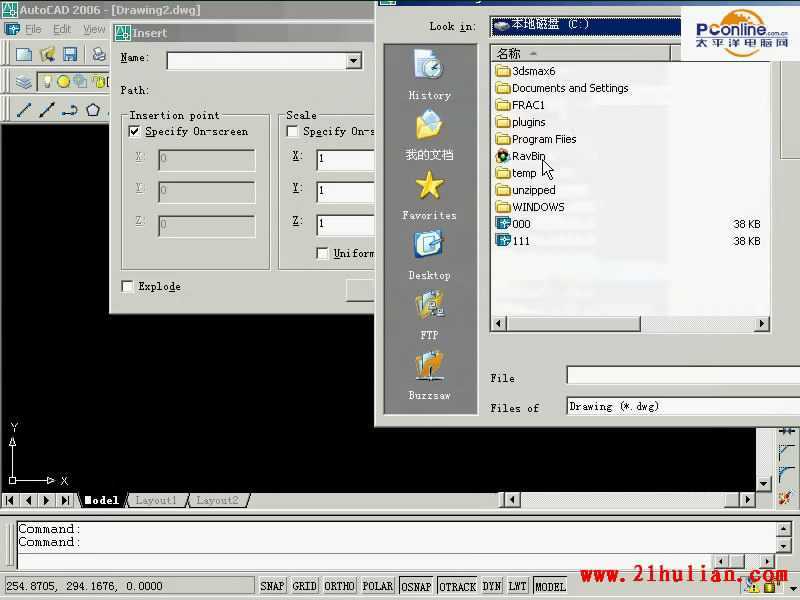Image resolution: width=800 pixels, height=600 pixels.
Task: Toggle SNAP in the status bar
Action: tap(272, 586)
